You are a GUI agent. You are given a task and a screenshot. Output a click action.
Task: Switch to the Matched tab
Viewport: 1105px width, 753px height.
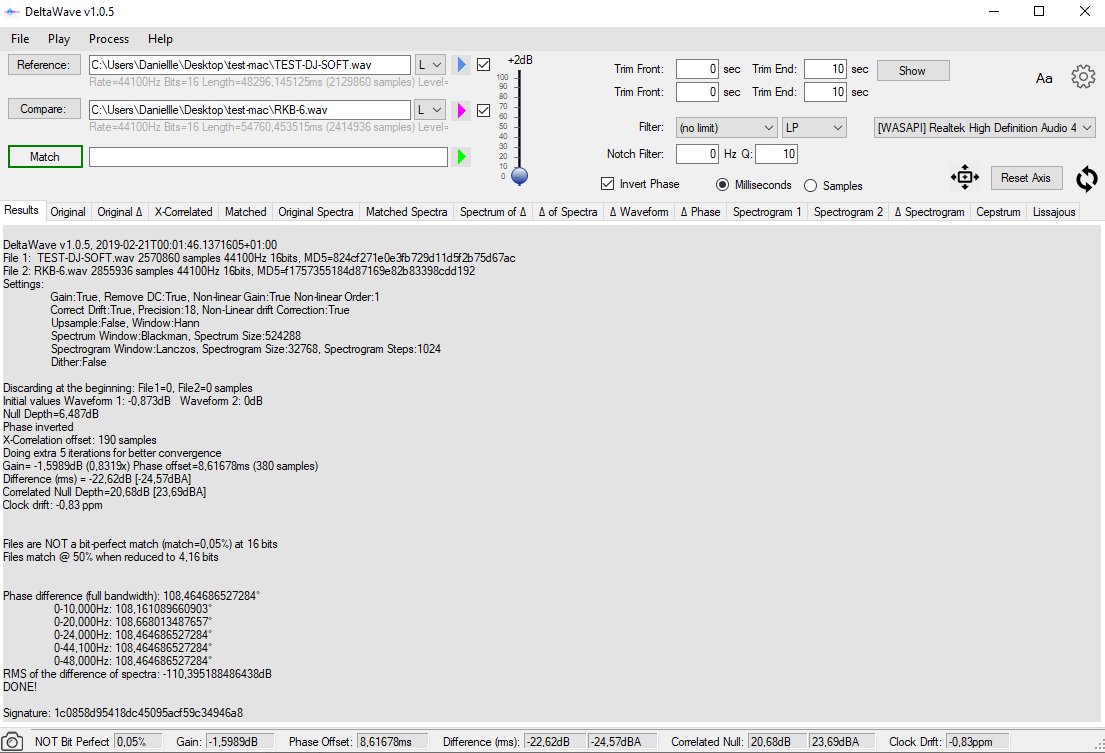click(x=245, y=211)
